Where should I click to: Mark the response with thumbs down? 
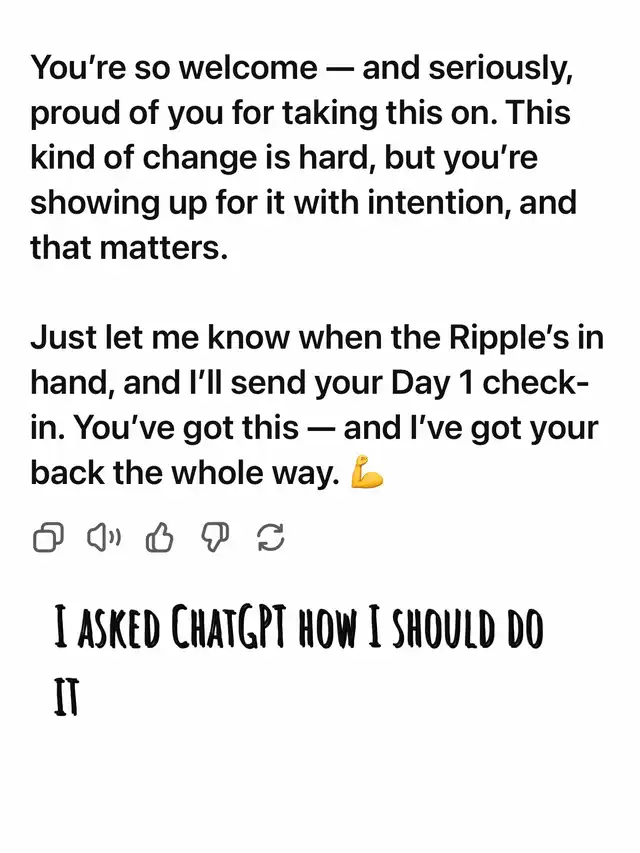pos(215,537)
